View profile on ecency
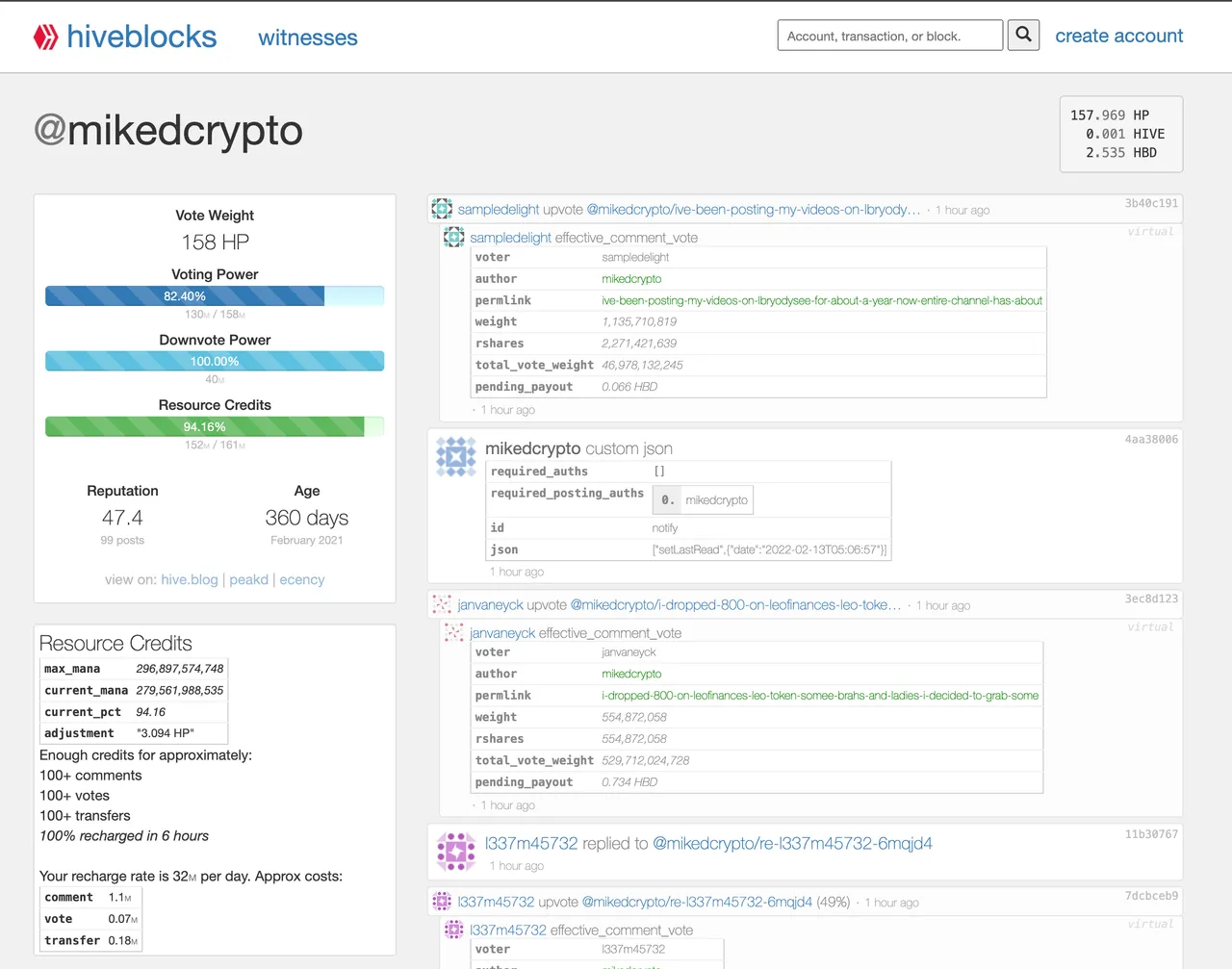This screenshot has height=969, width=1232. tap(302, 579)
